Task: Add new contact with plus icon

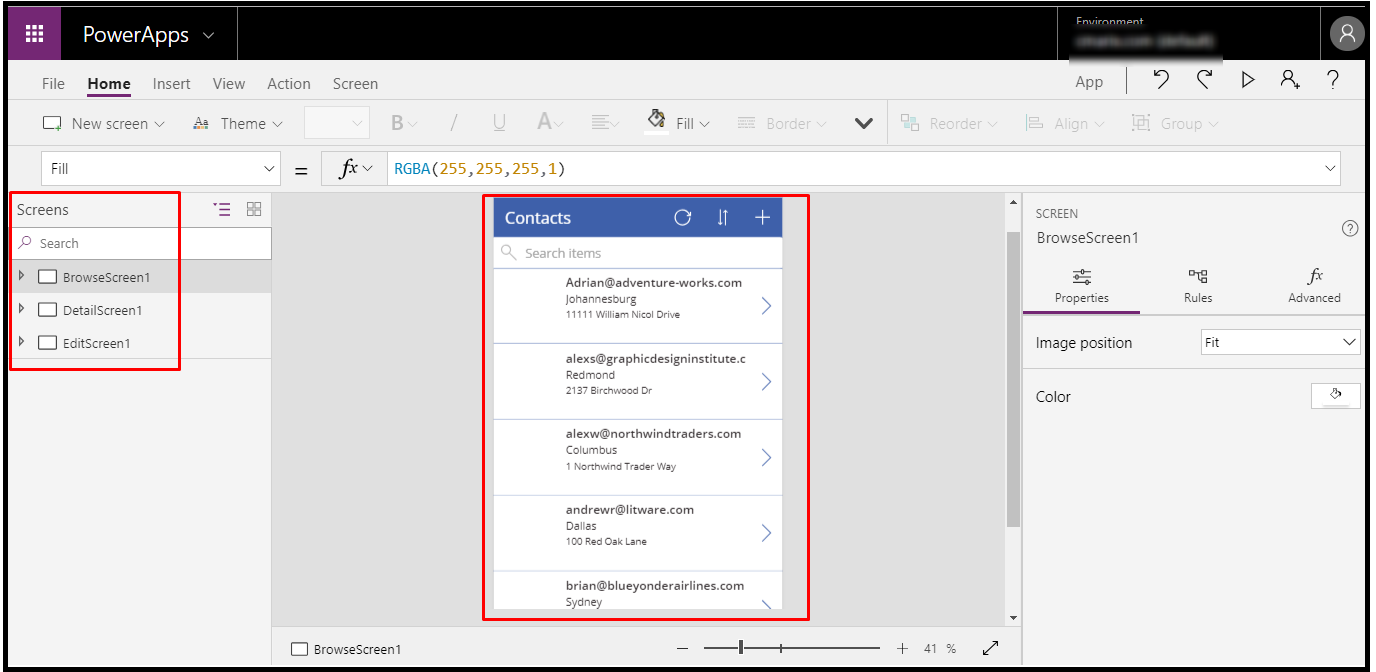Action: point(762,218)
